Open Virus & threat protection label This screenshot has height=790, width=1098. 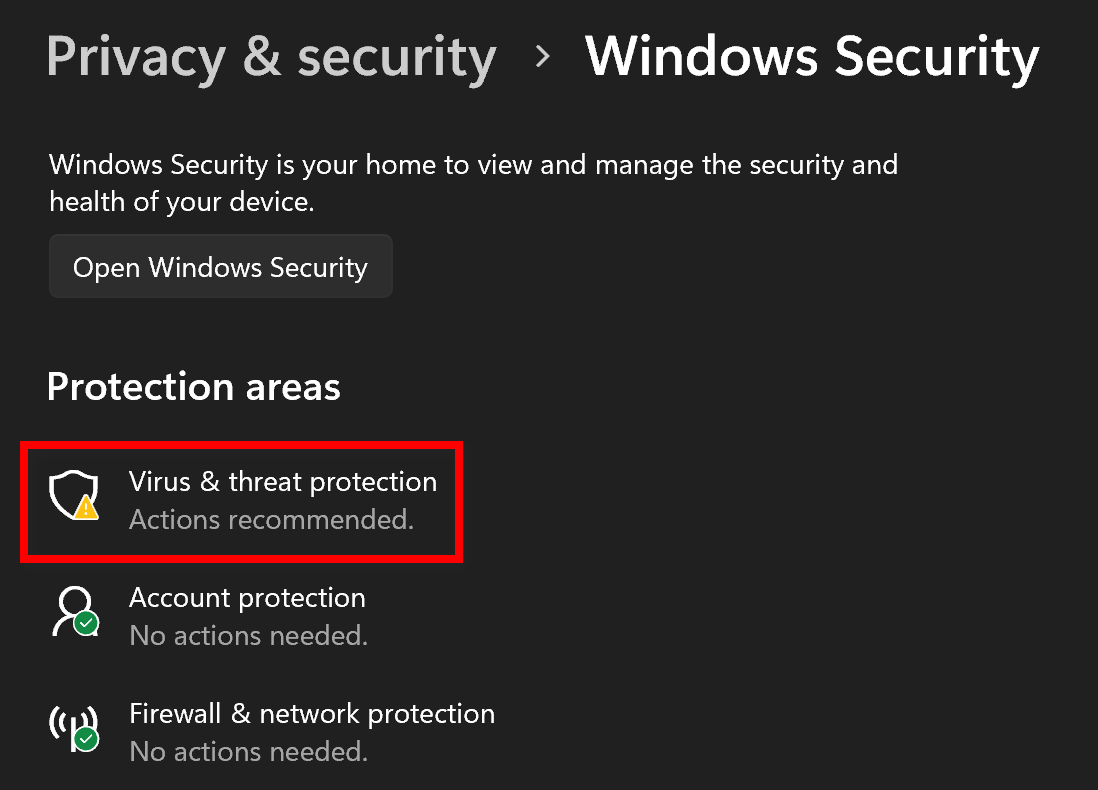(x=283, y=482)
